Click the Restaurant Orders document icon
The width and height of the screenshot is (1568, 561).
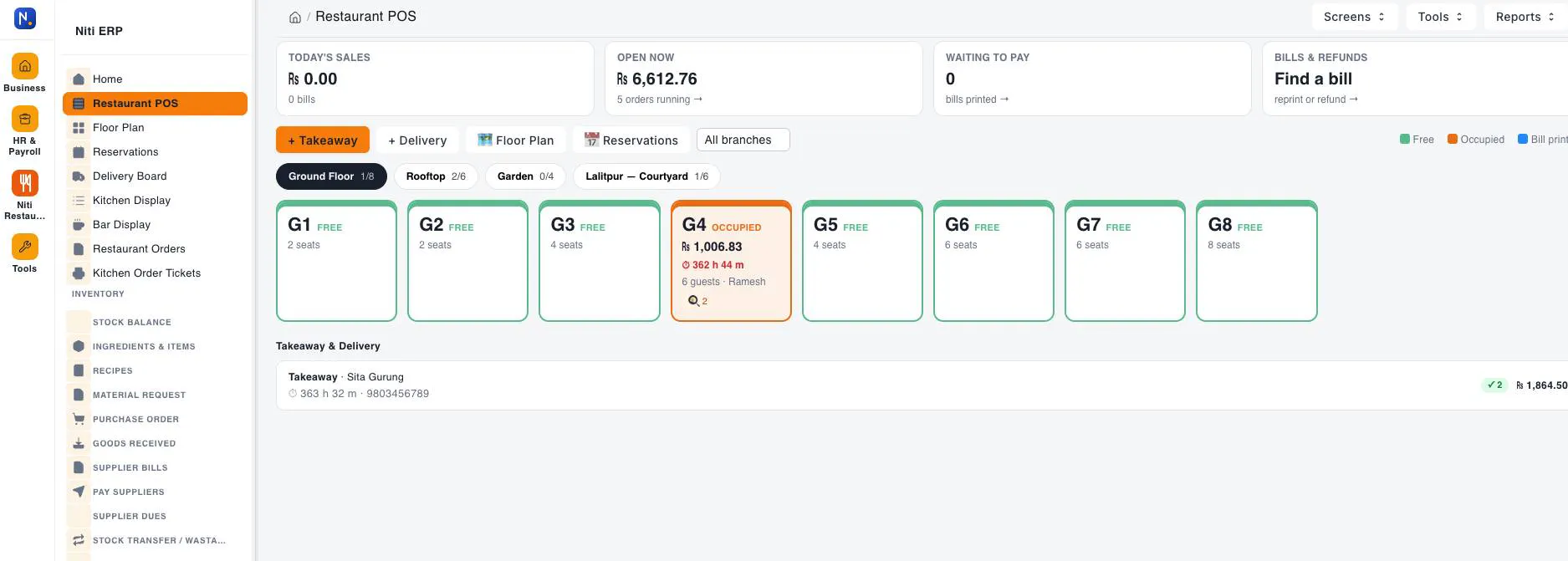pyautogui.click(x=79, y=249)
